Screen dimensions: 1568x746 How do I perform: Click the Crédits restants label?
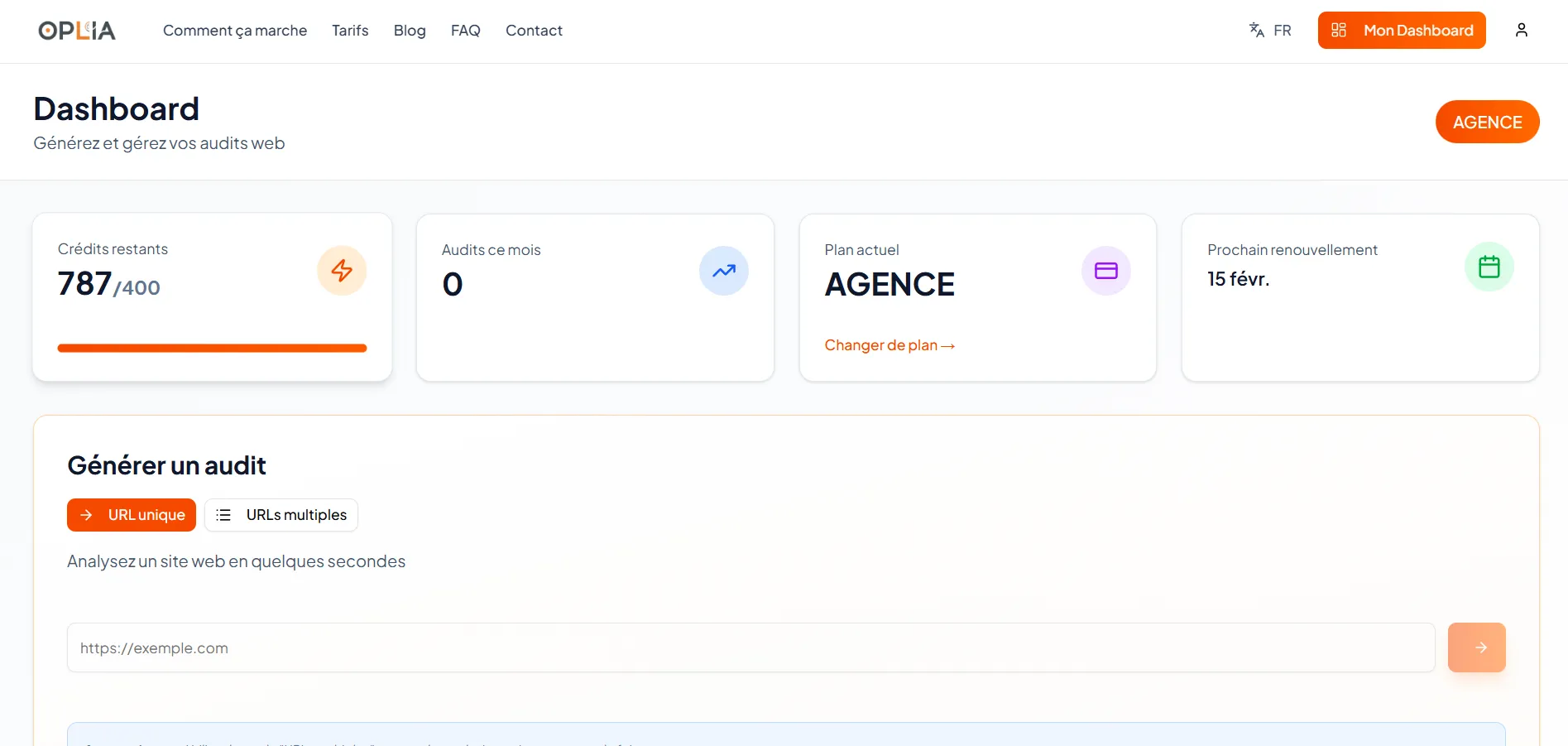(113, 249)
